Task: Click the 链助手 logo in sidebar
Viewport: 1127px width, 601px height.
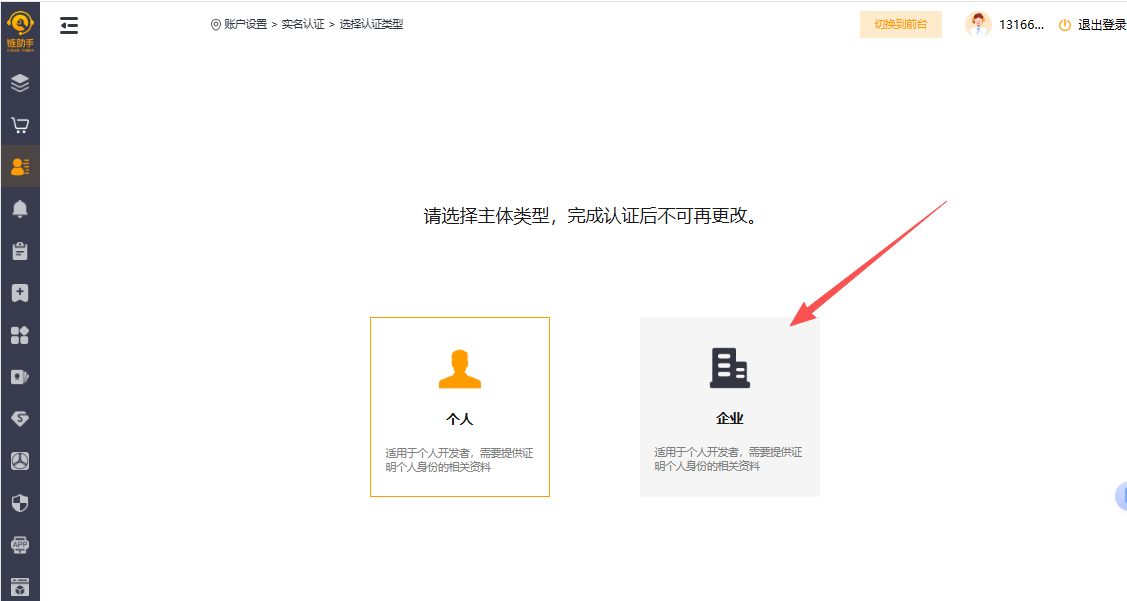Action: coord(20,28)
